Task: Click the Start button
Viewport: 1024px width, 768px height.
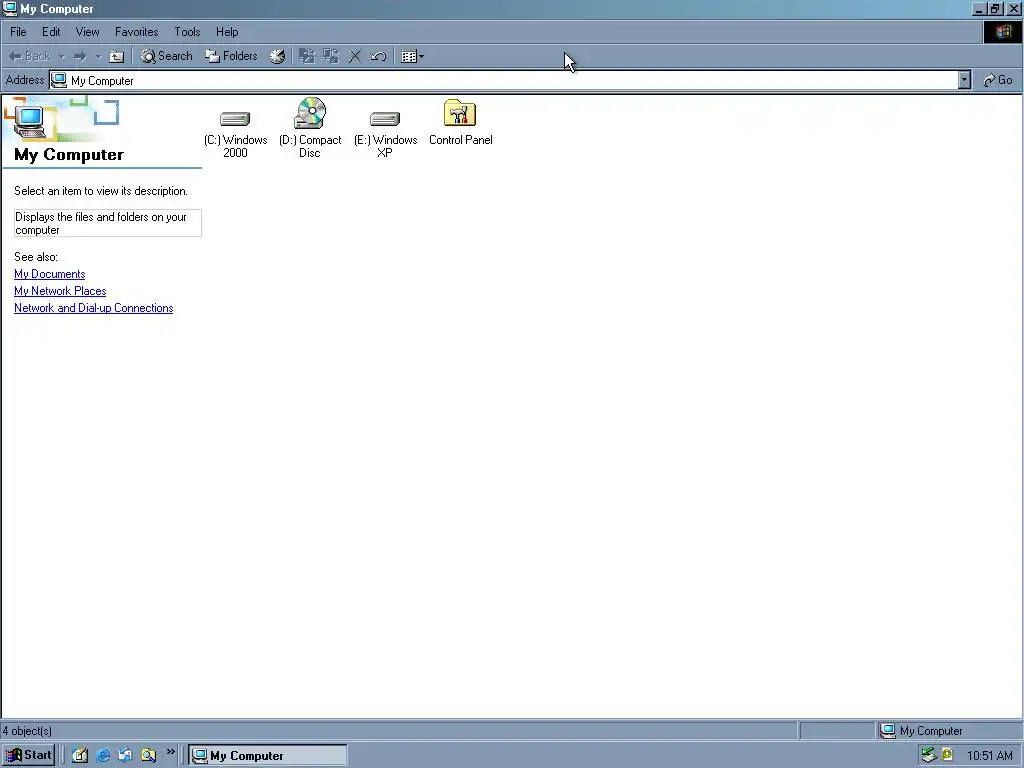Action: [x=28, y=755]
